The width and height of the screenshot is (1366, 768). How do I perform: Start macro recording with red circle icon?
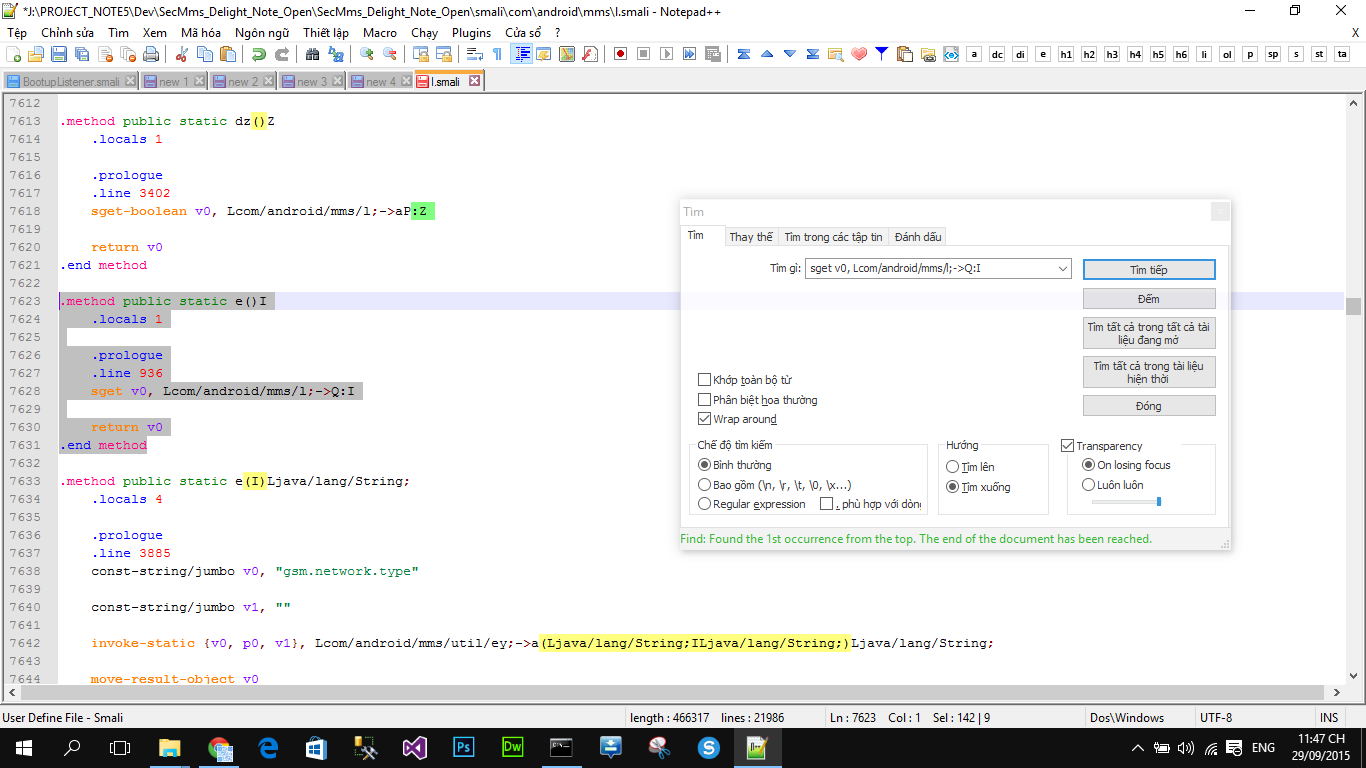(x=621, y=54)
